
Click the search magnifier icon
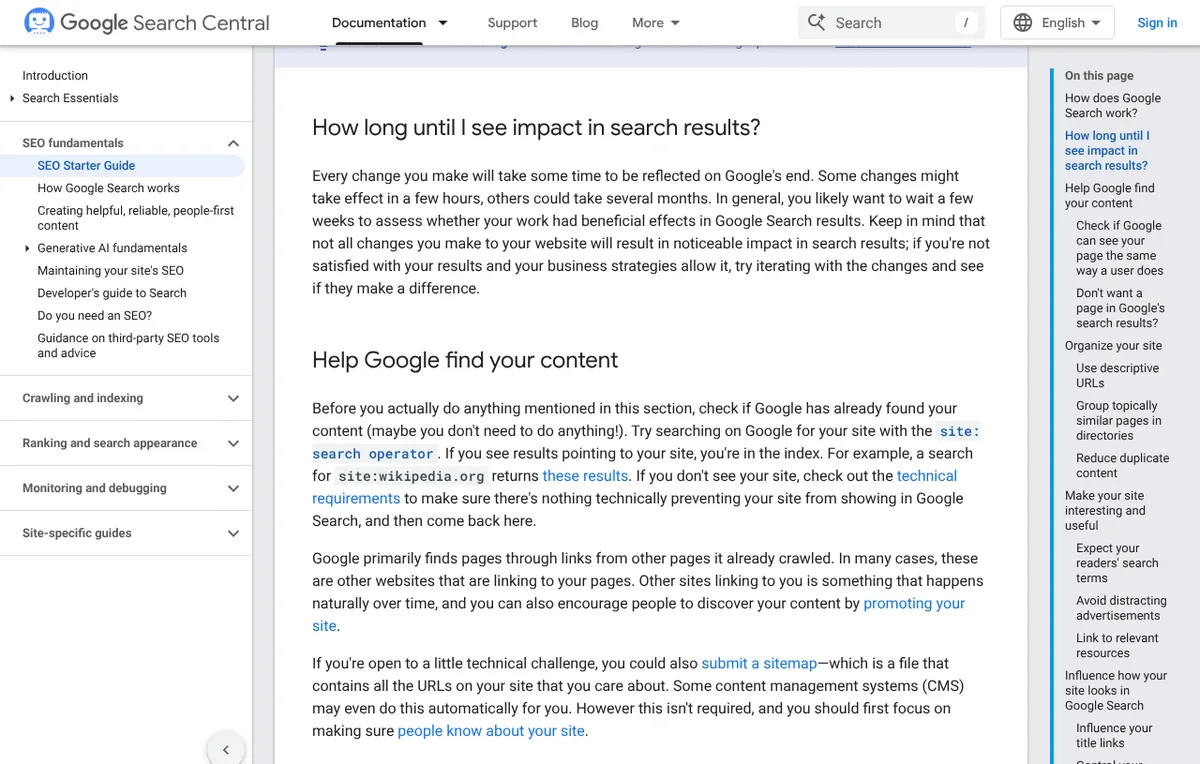point(817,22)
